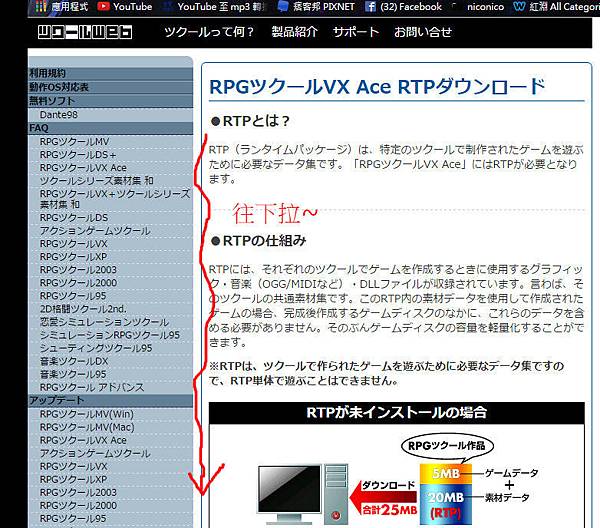Open the PIXNET bookmark
The image size is (600, 528).
pyautogui.click(x=316, y=7)
